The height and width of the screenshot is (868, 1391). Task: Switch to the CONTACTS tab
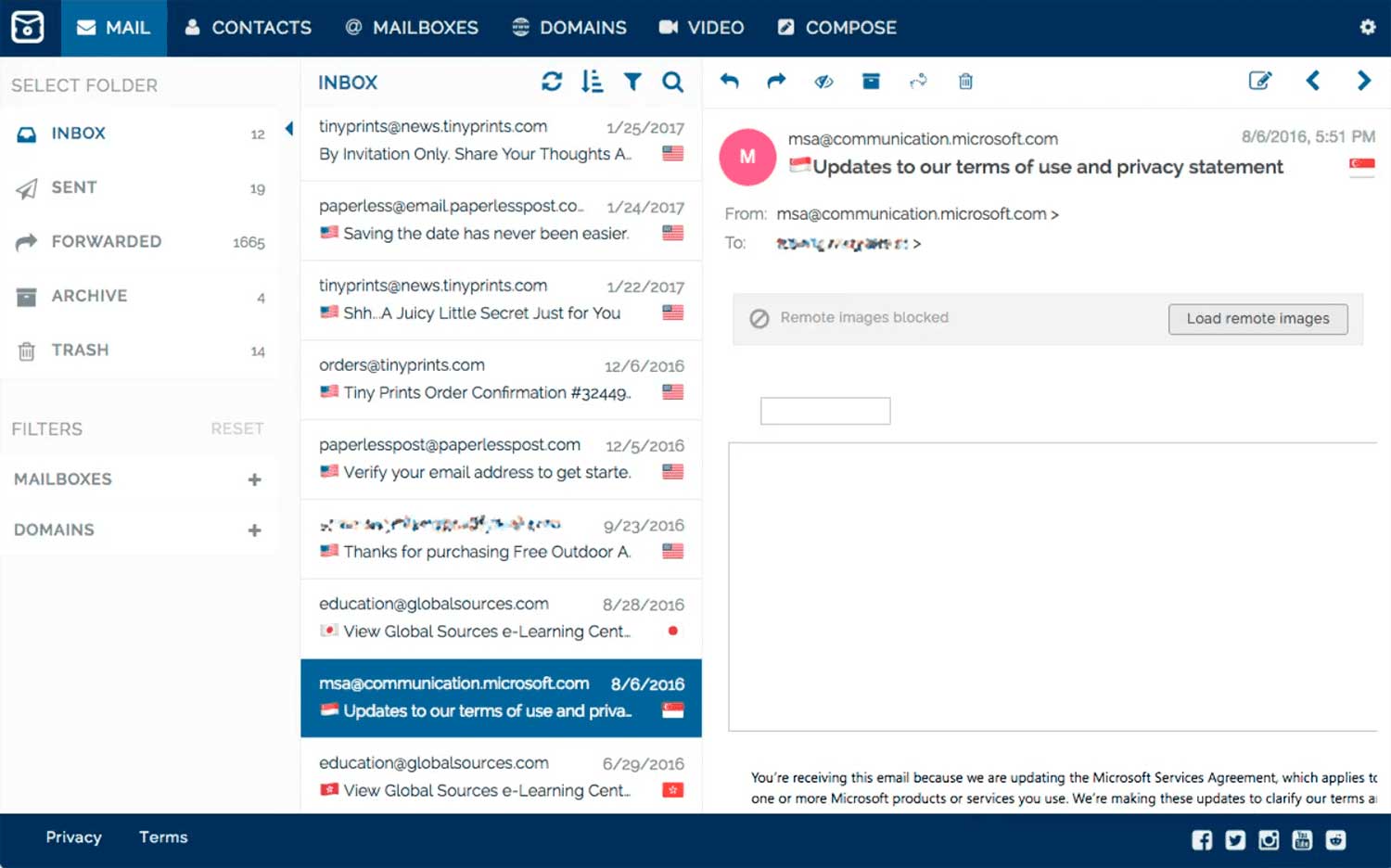click(248, 28)
